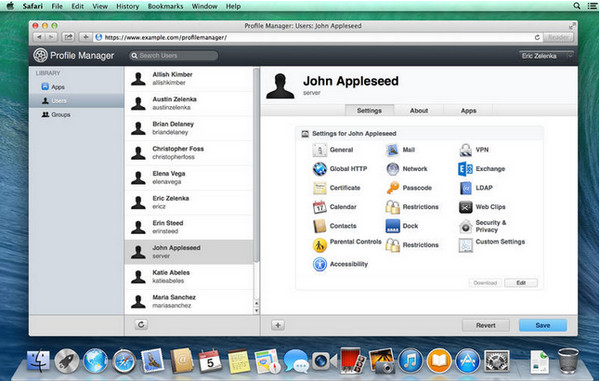The height and width of the screenshot is (381, 600).
Task: Select user Katie Abeles
Action: [x=189, y=277]
